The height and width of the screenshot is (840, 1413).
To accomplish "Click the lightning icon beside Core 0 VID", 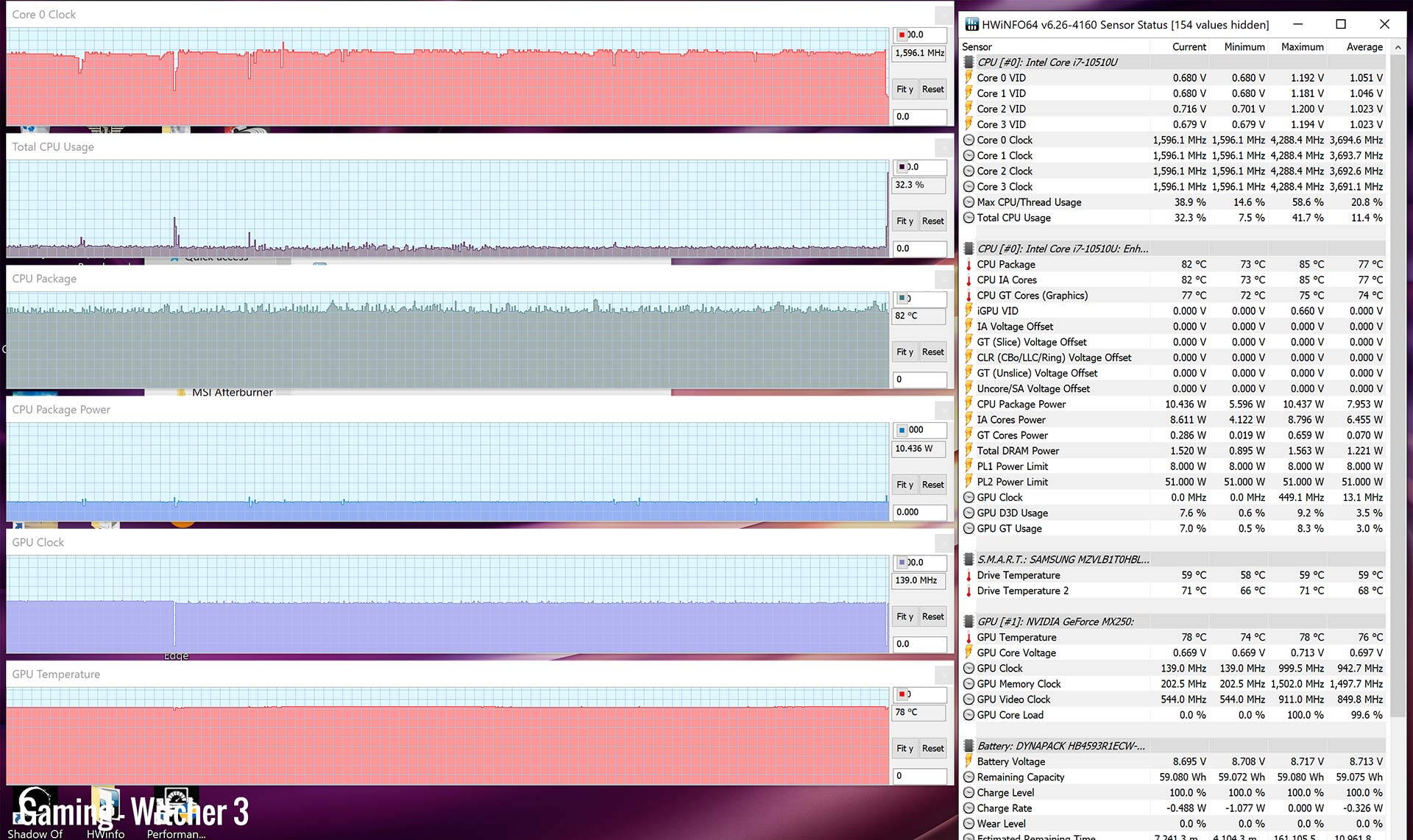I will point(968,78).
